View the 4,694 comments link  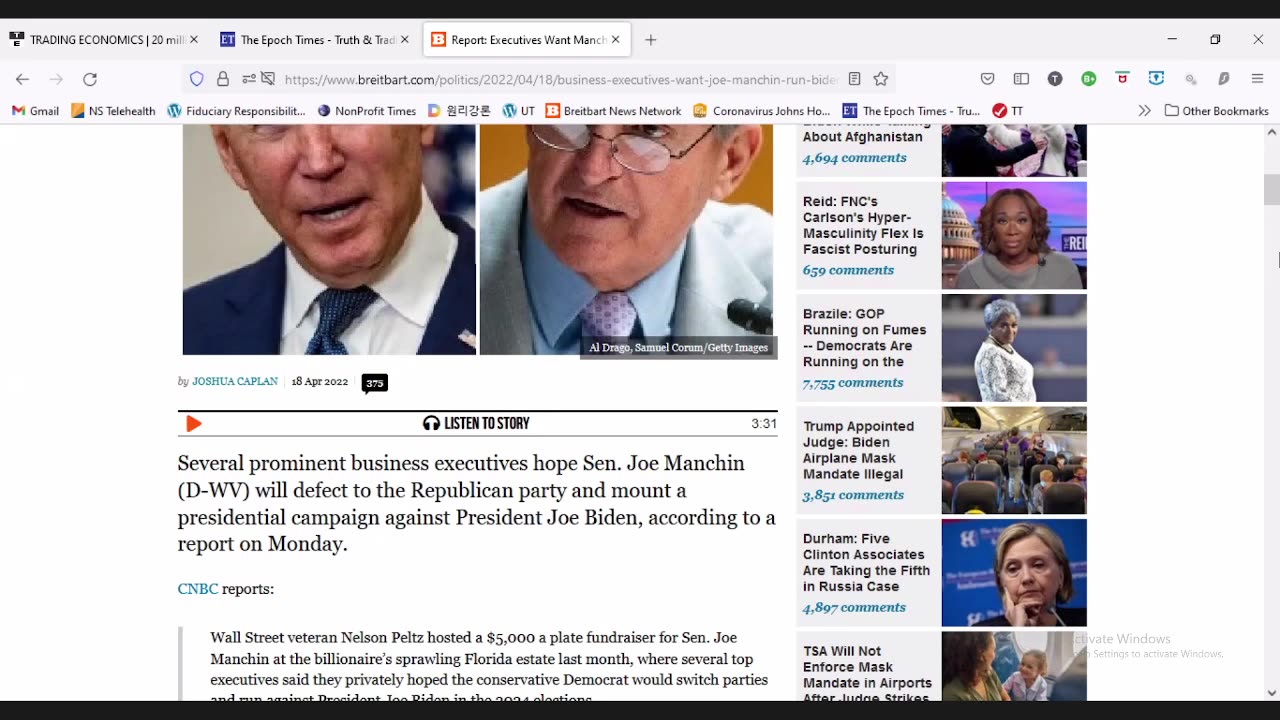[x=855, y=158]
